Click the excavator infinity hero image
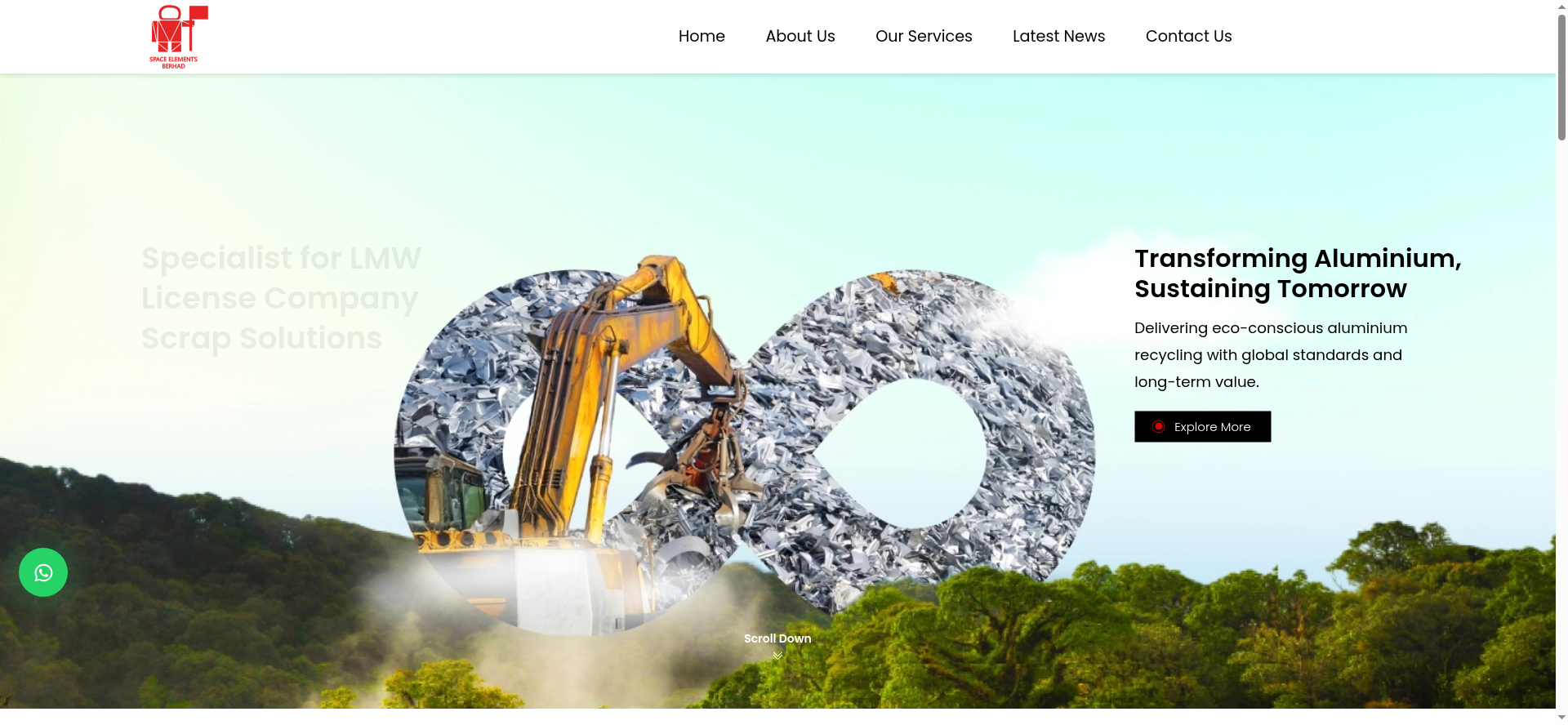 pyautogui.click(x=744, y=445)
